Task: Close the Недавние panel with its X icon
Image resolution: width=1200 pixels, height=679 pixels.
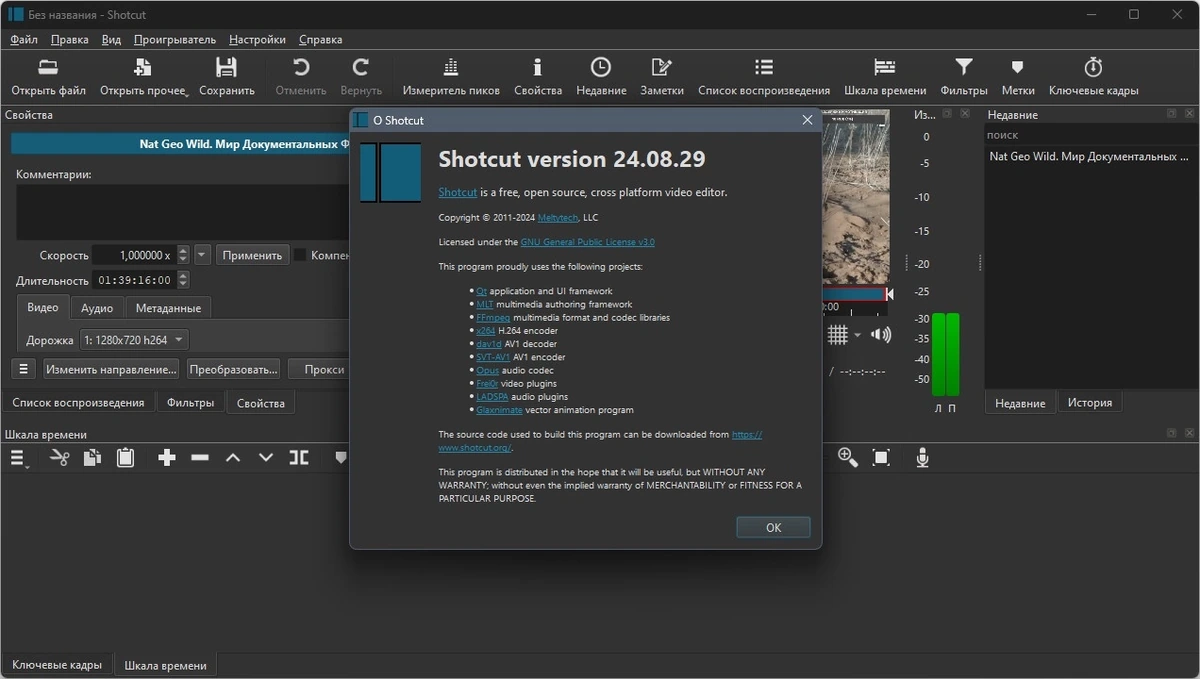Action: (x=1190, y=114)
